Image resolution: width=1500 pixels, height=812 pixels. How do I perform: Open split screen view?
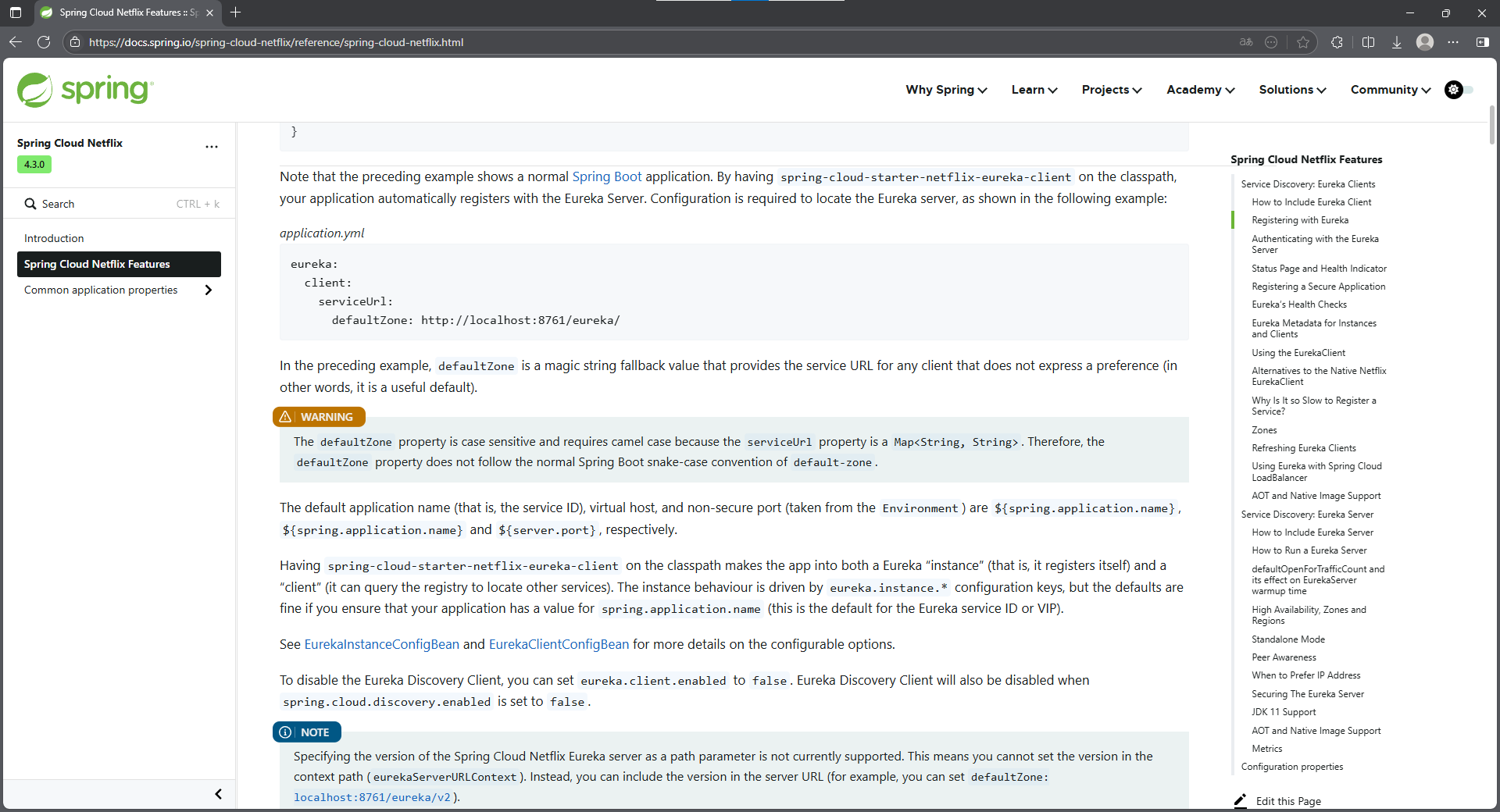pyautogui.click(x=1368, y=42)
